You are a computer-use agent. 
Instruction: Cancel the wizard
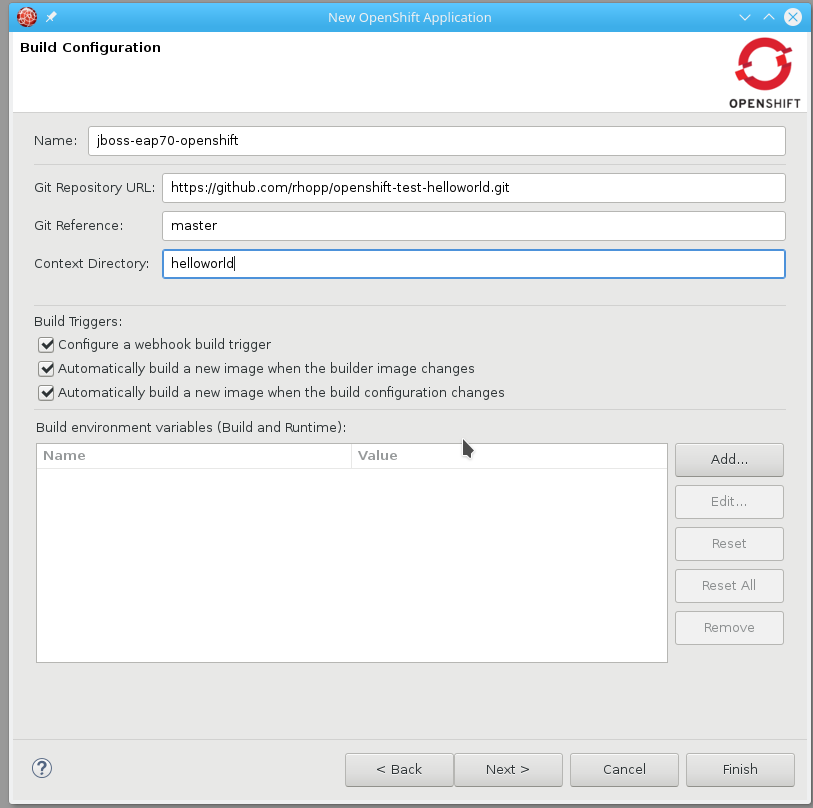624,770
